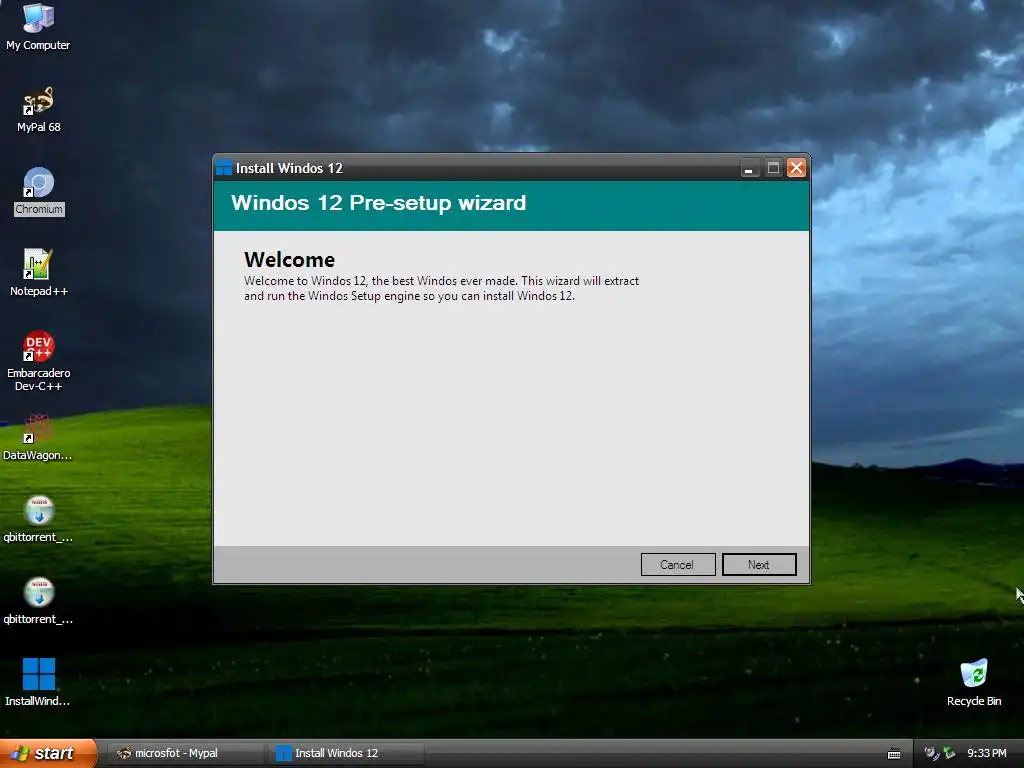Close the Install Windos 12 window
This screenshot has width=1024, height=768.
tap(796, 168)
